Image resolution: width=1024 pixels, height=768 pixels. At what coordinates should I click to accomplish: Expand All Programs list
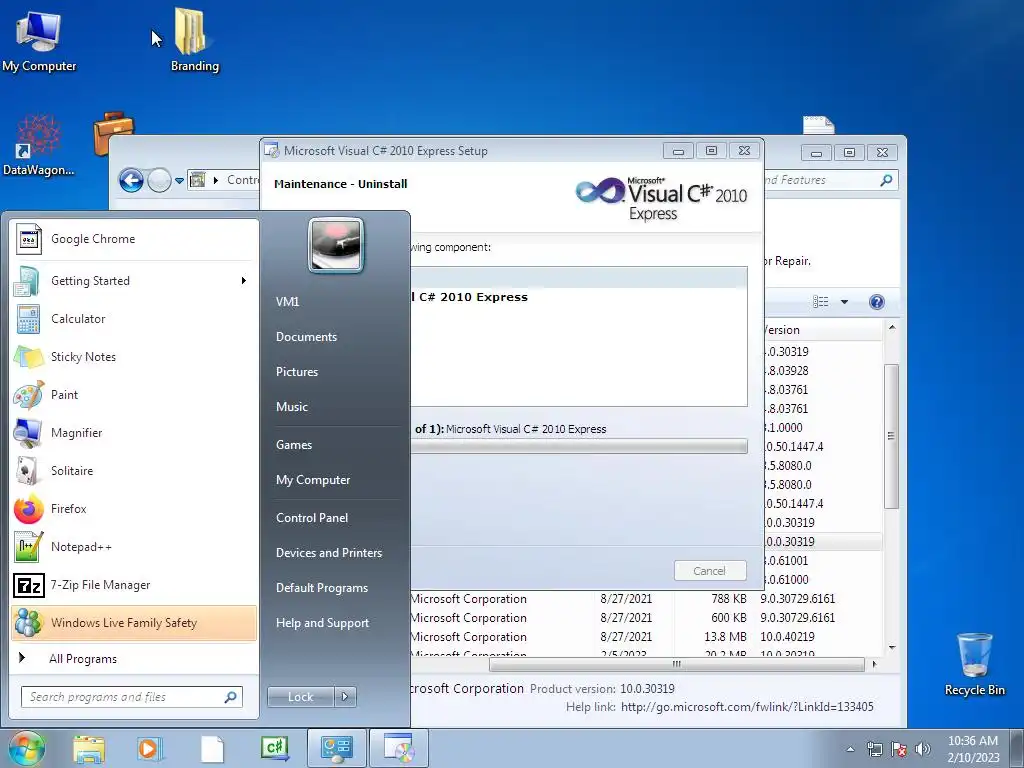coord(134,658)
